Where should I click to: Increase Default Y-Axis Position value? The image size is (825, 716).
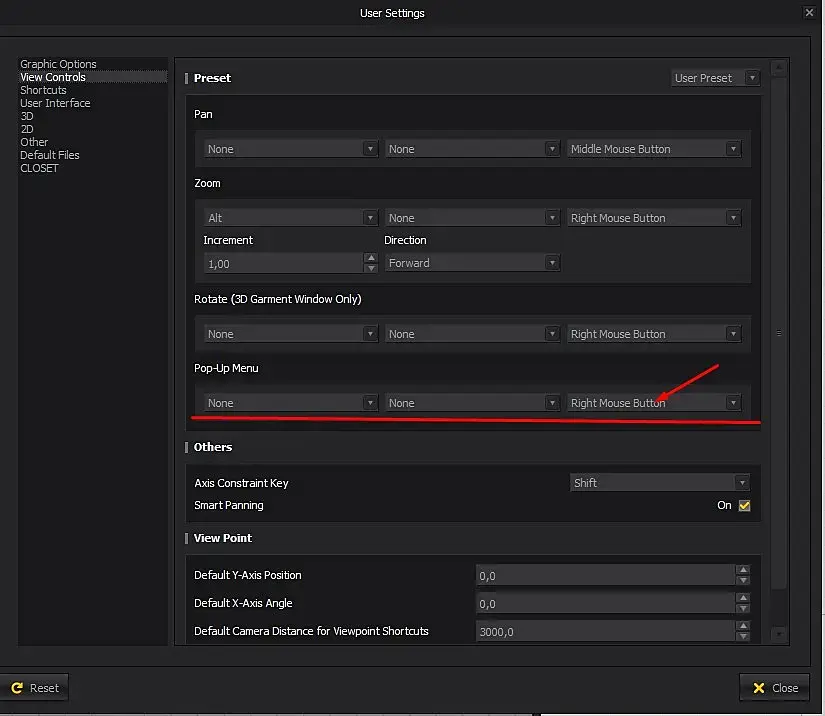click(742, 570)
